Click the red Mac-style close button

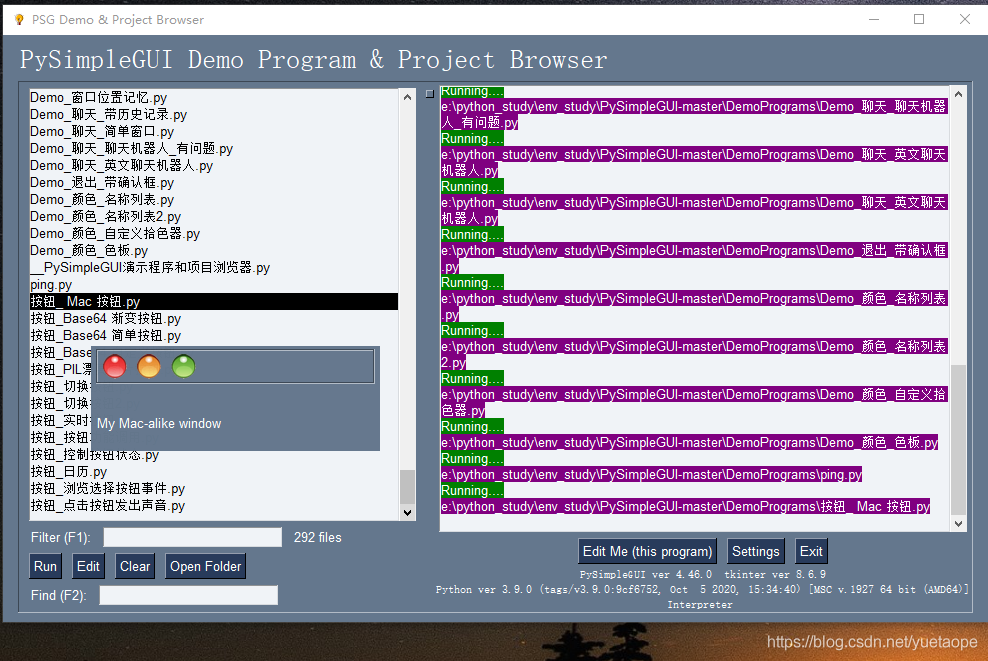(115, 366)
